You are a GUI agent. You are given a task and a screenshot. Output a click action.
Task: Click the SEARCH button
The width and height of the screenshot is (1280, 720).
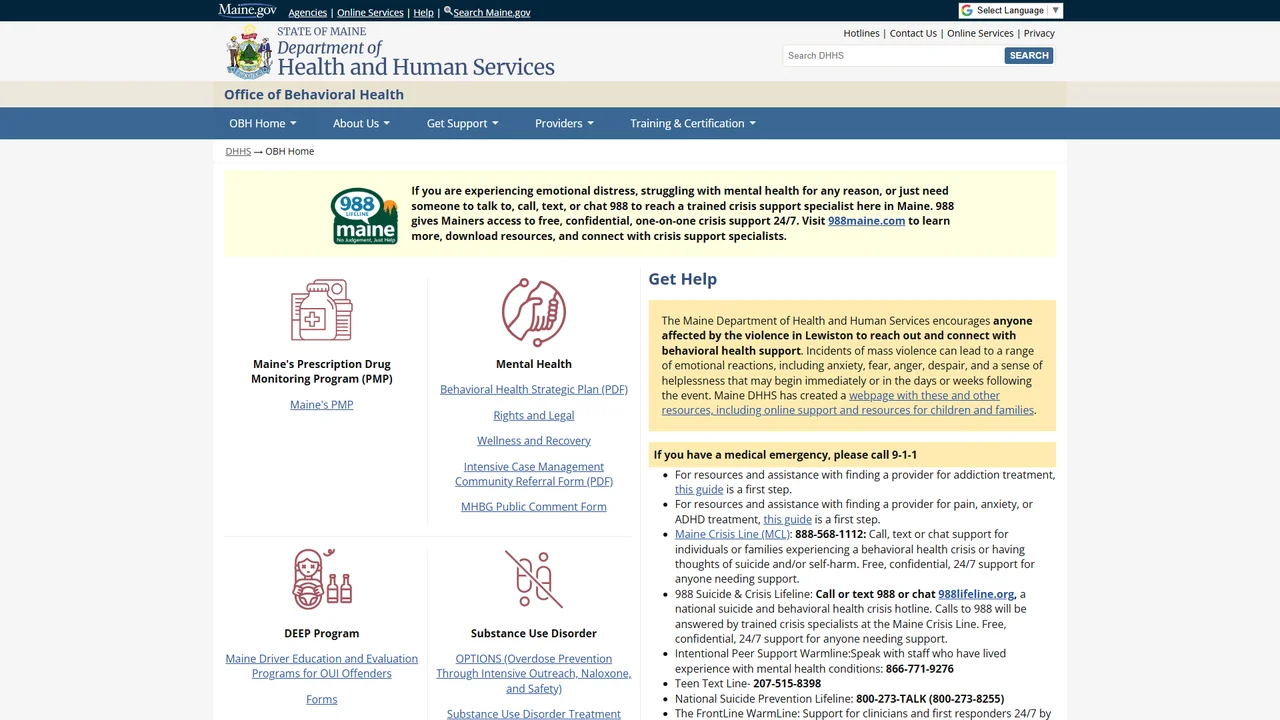[x=1029, y=56]
